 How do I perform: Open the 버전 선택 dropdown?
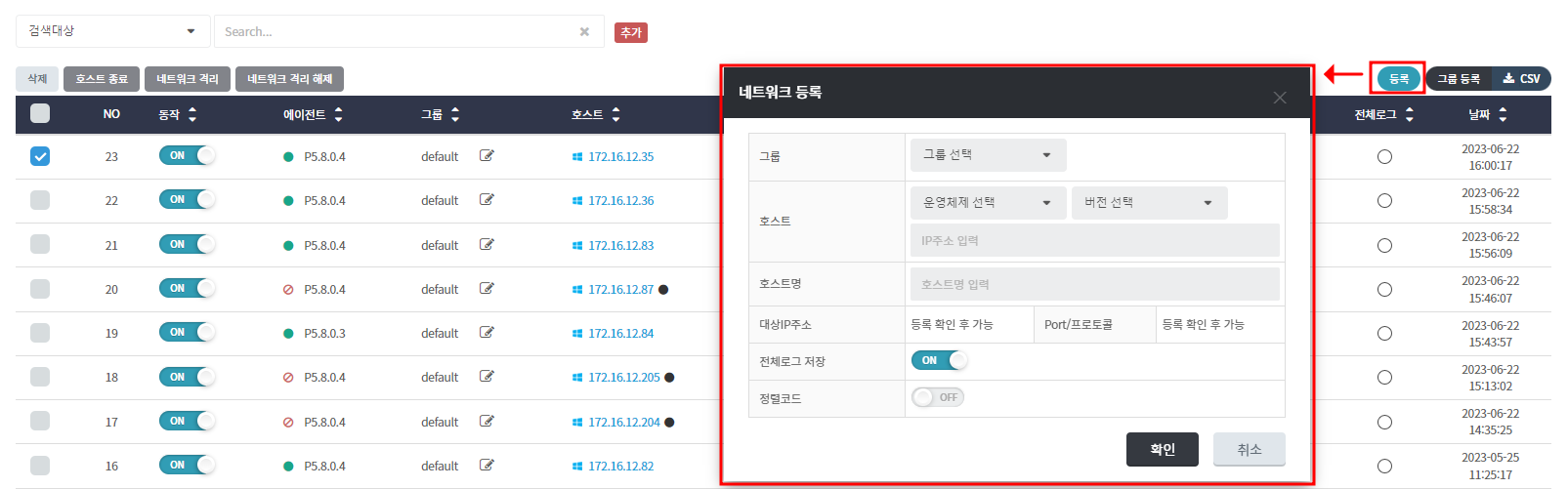point(1148,202)
